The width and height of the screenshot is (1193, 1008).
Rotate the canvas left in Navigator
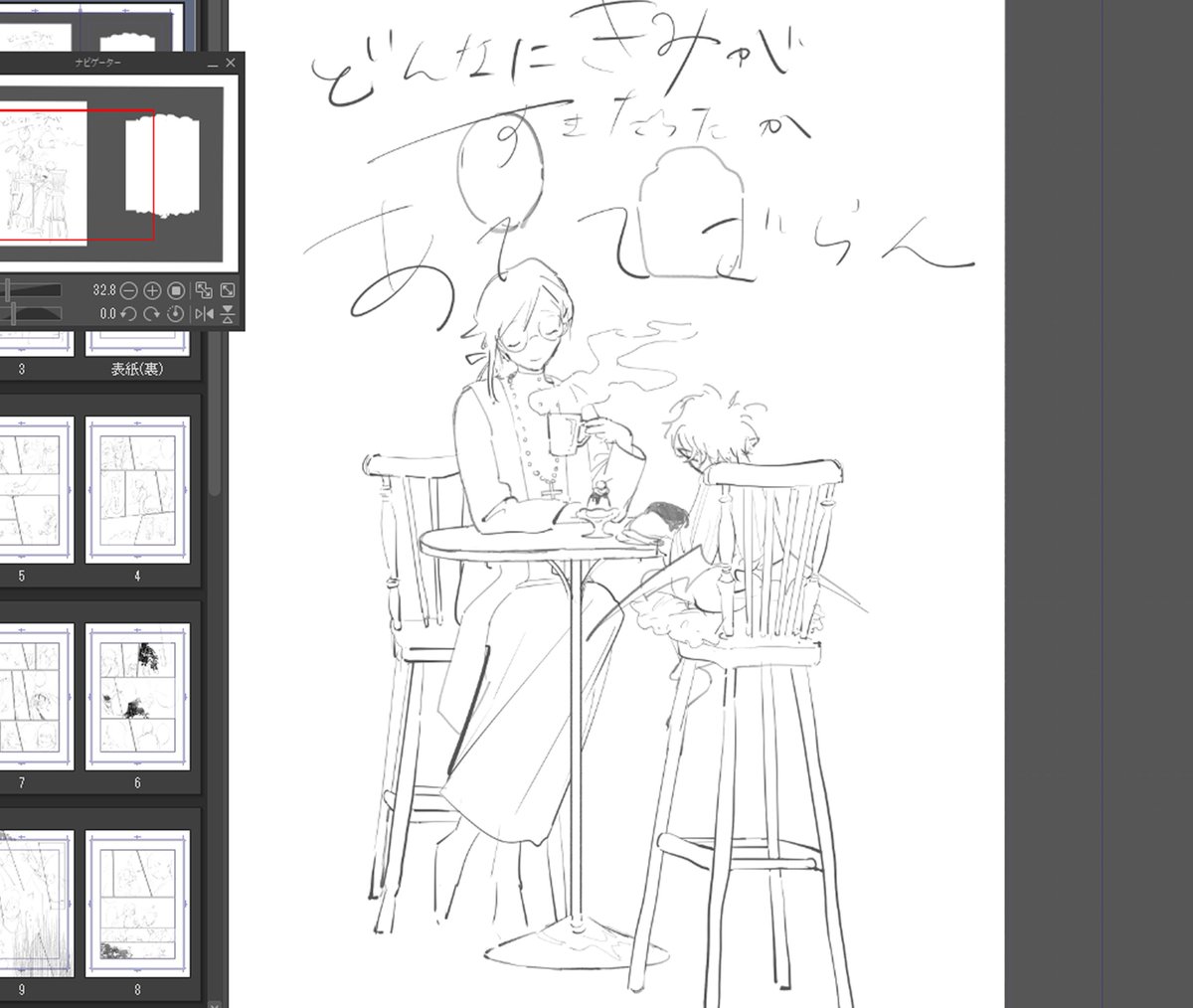(x=129, y=314)
